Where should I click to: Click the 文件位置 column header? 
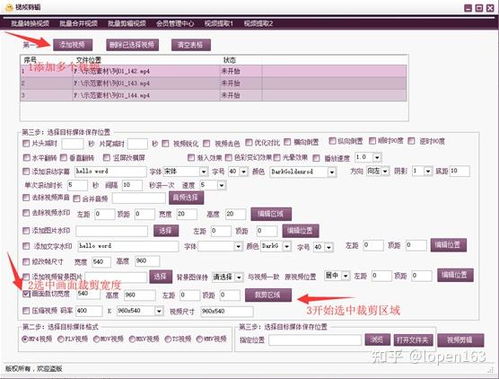click(x=89, y=60)
